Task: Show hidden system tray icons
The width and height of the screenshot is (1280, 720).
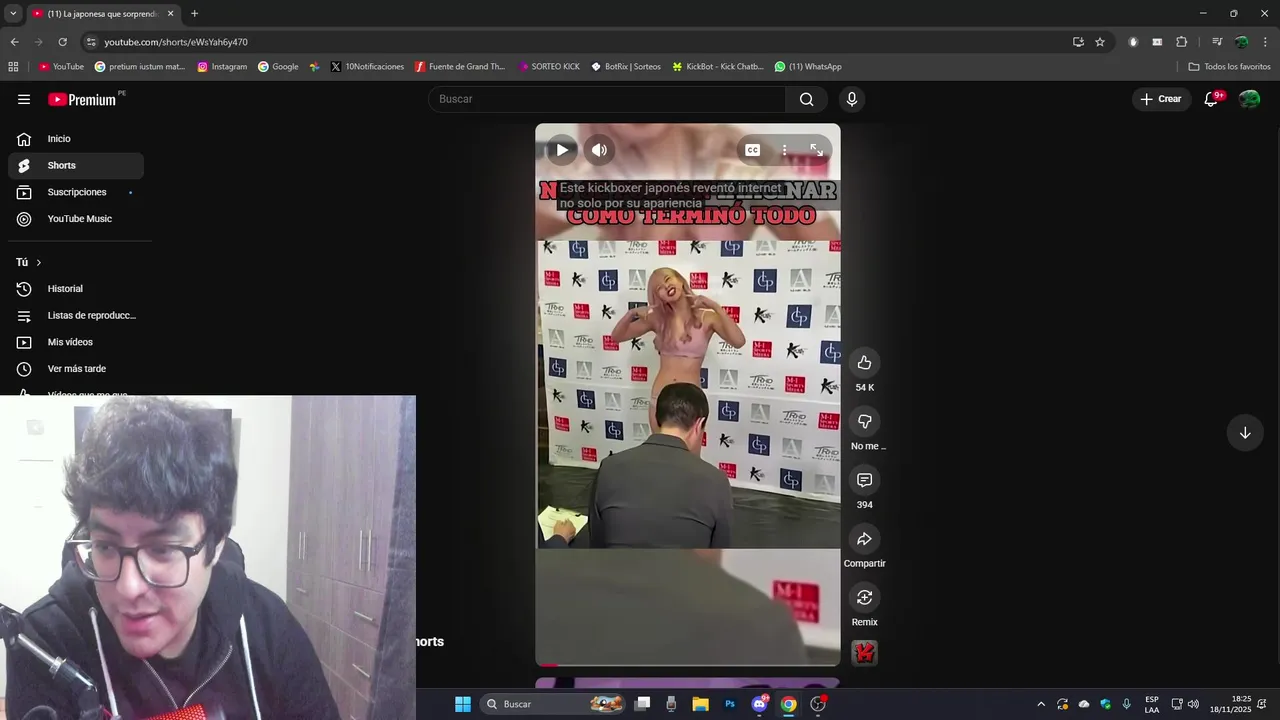Action: tap(1041, 704)
